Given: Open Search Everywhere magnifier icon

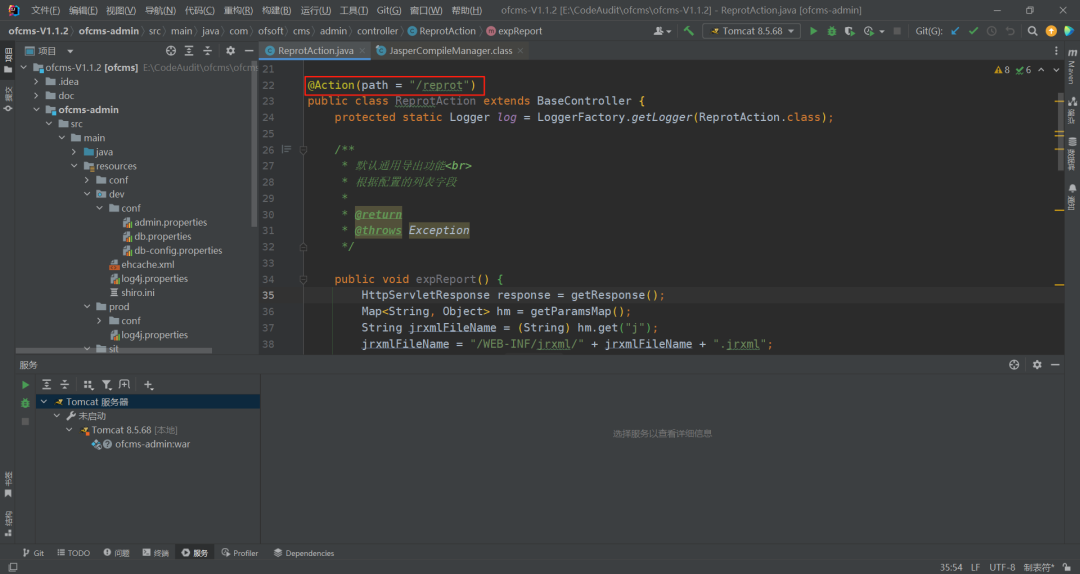Looking at the screenshot, I should coord(1032,31).
